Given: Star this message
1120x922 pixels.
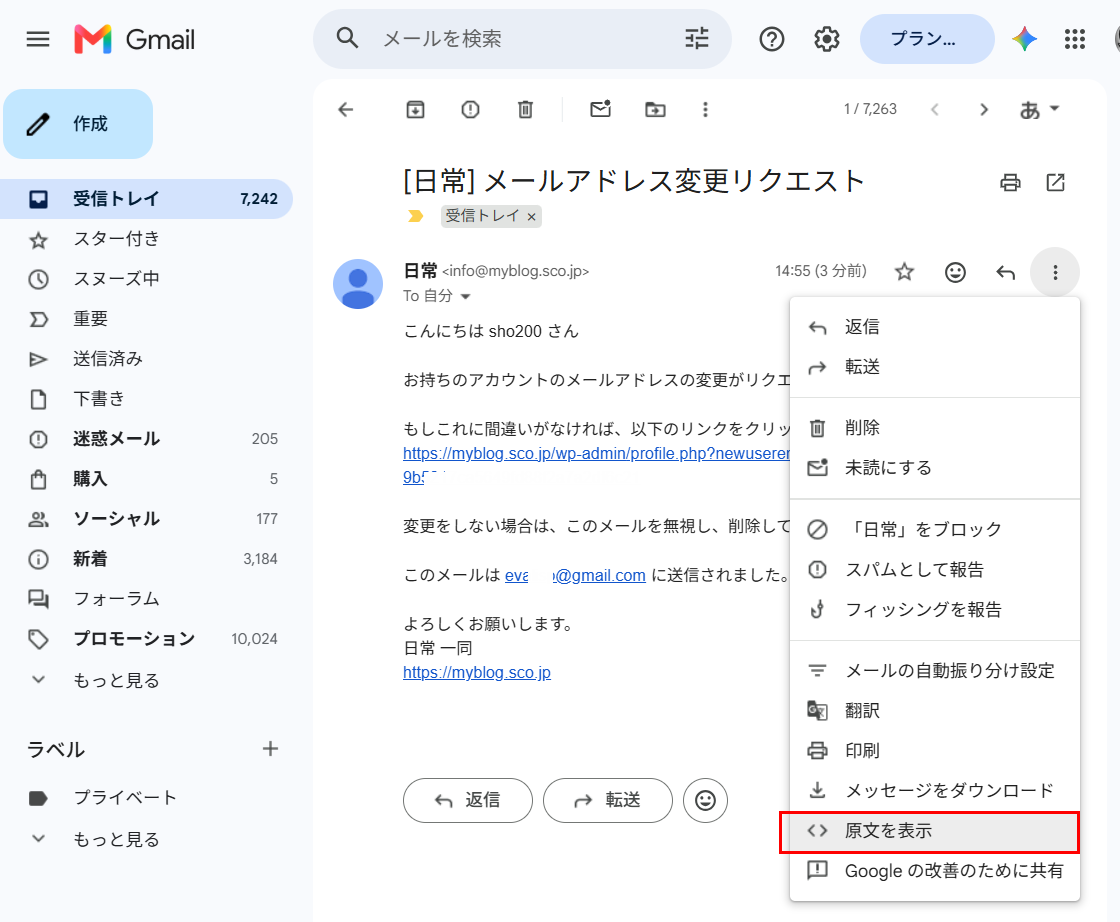Looking at the screenshot, I should pos(904,271).
